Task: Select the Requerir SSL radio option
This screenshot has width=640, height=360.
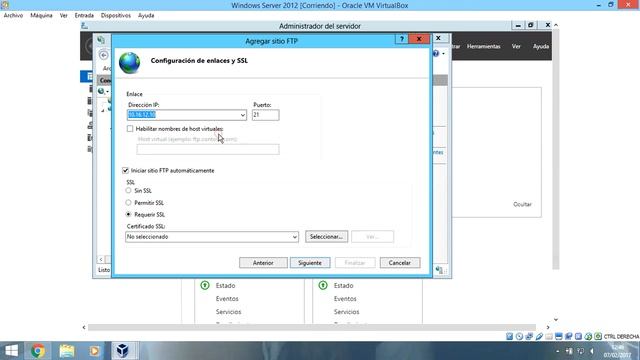Action: pyautogui.click(x=129, y=214)
